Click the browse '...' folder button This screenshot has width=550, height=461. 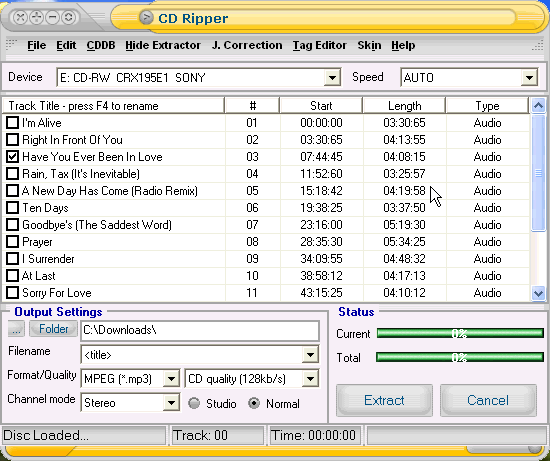click(x=16, y=329)
